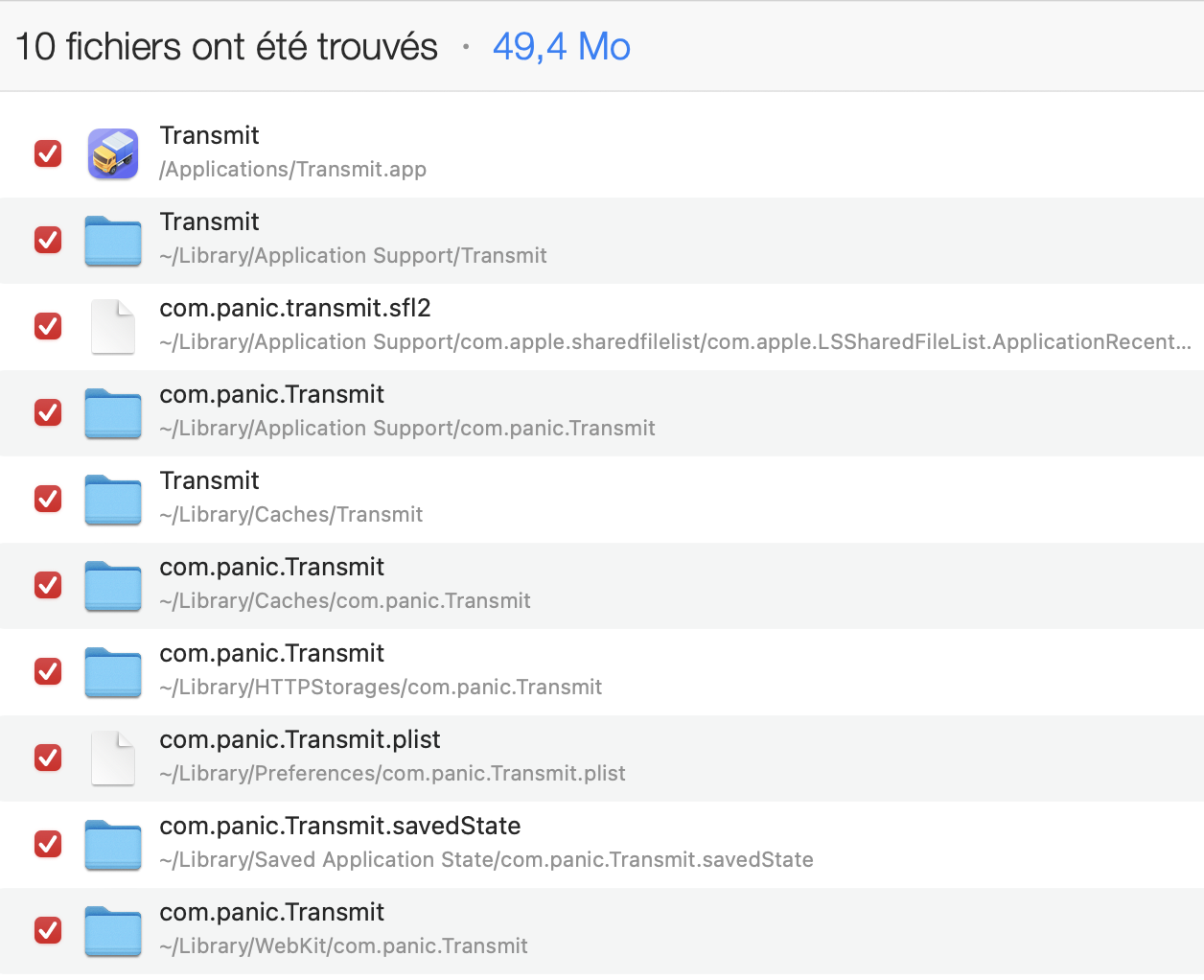Click the Caches/Transmit folder icon
Screen dimensions: 1204x980
click(x=113, y=499)
